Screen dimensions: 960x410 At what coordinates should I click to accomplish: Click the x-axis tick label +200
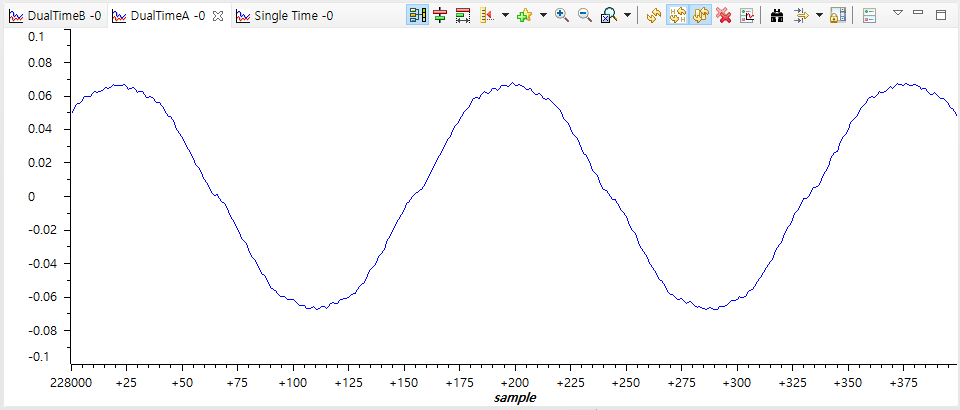tap(514, 383)
